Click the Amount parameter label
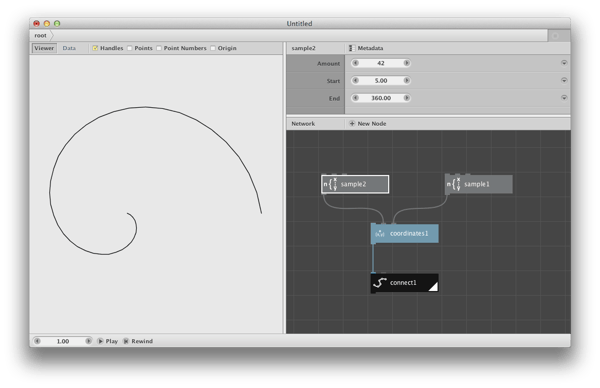 pos(328,64)
